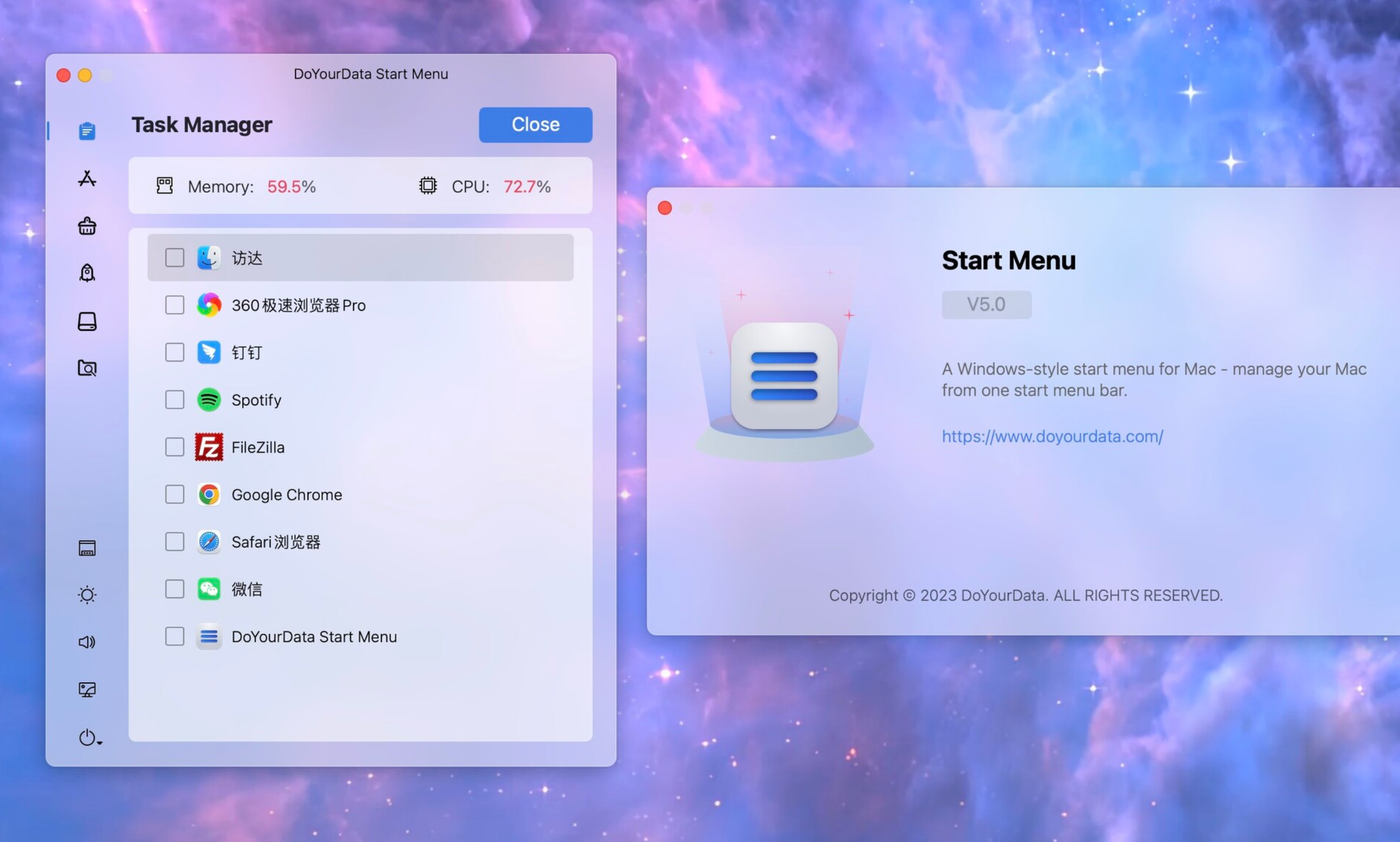
Task: Click the Google Chrome app icon
Action: (x=209, y=495)
